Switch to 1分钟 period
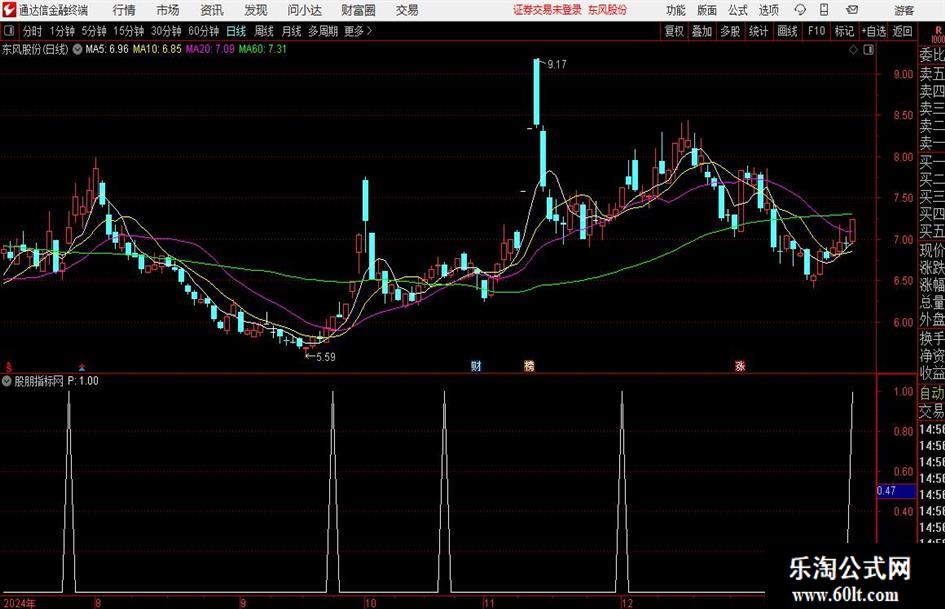 pyautogui.click(x=62, y=31)
